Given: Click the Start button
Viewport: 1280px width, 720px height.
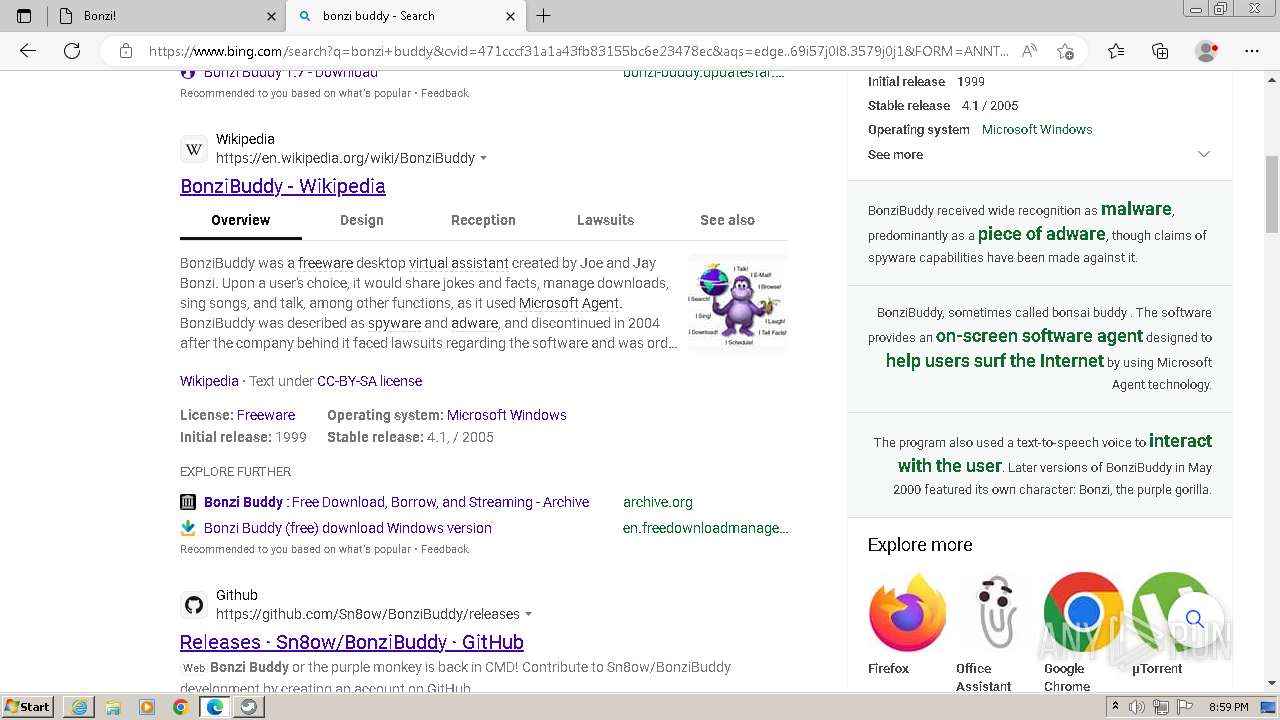Looking at the screenshot, I should point(27,707).
